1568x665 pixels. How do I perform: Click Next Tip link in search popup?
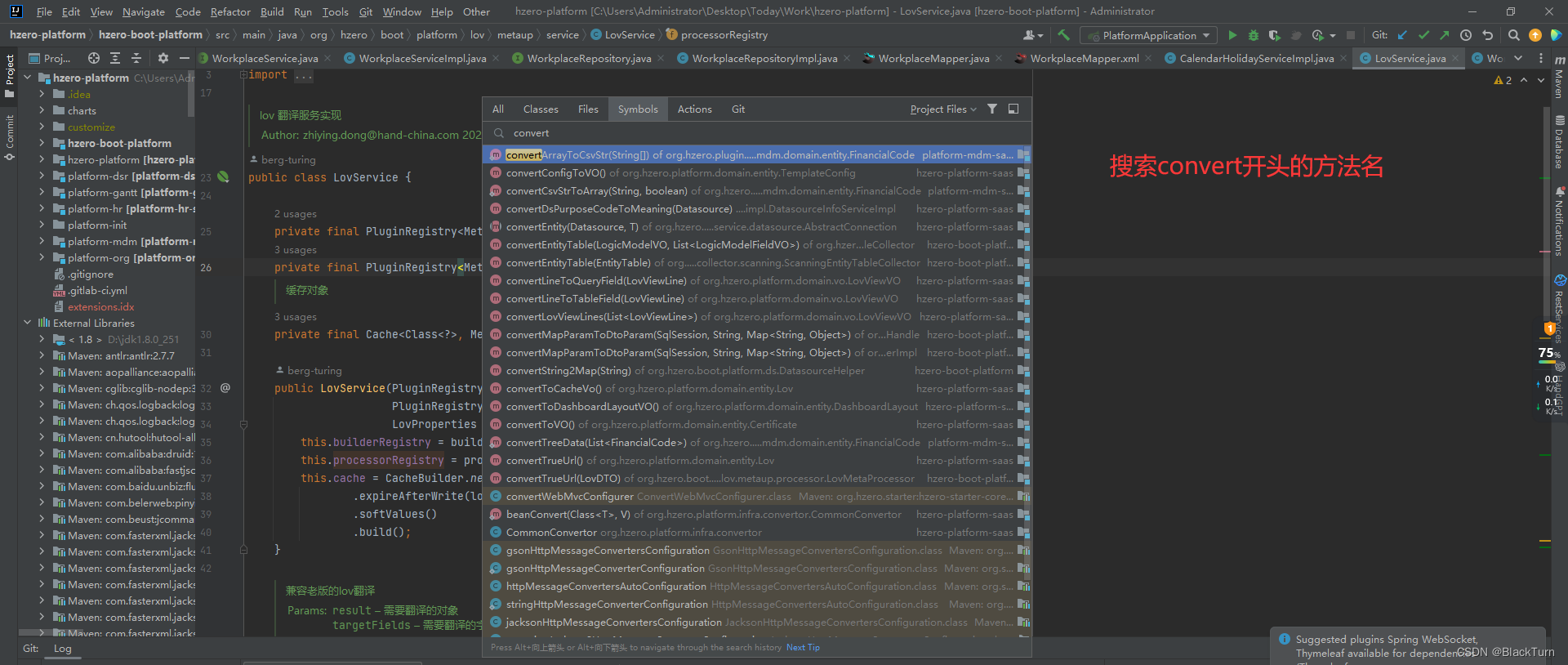pyautogui.click(x=803, y=647)
